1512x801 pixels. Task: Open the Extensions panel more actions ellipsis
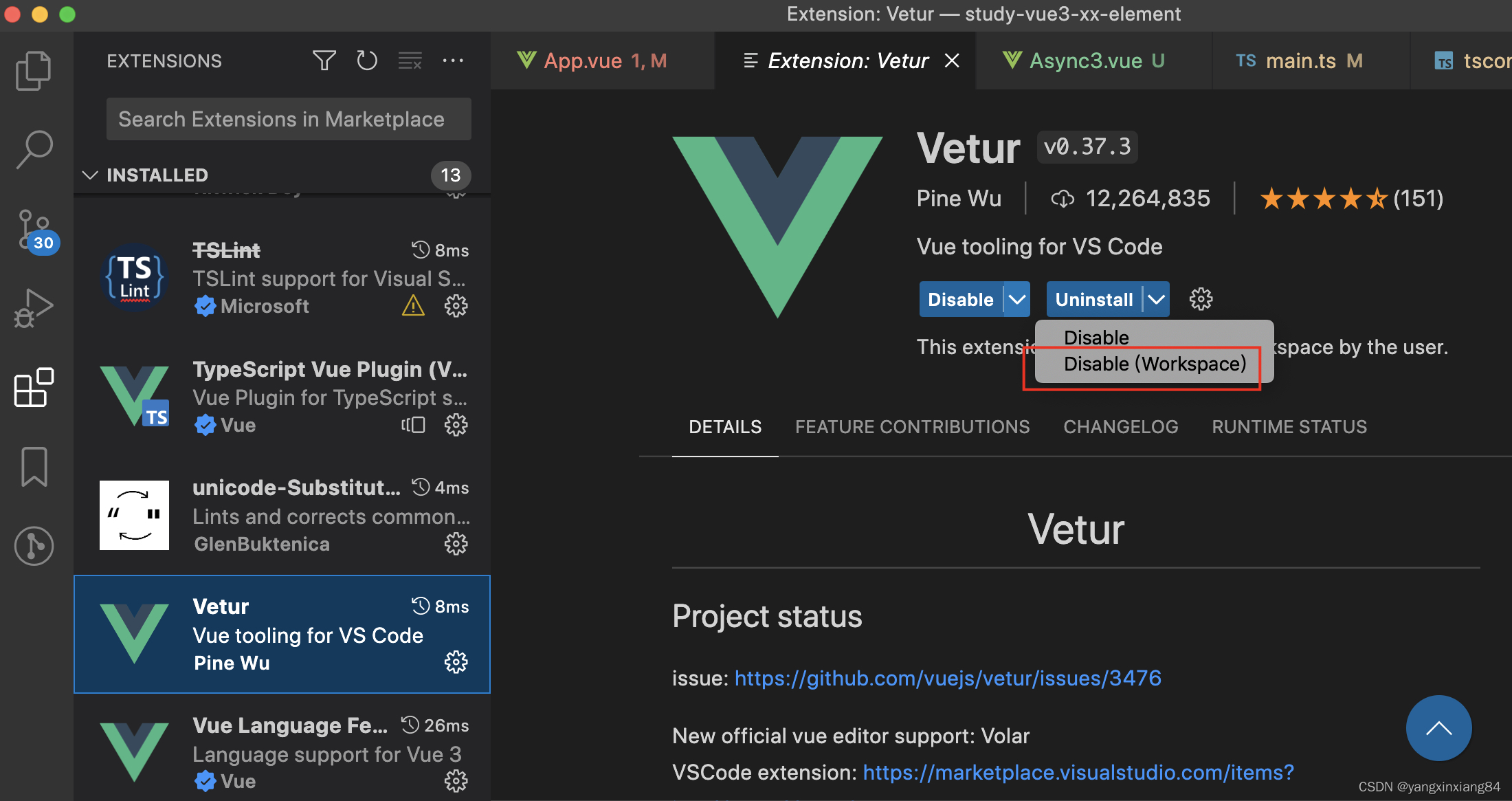pyautogui.click(x=453, y=61)
